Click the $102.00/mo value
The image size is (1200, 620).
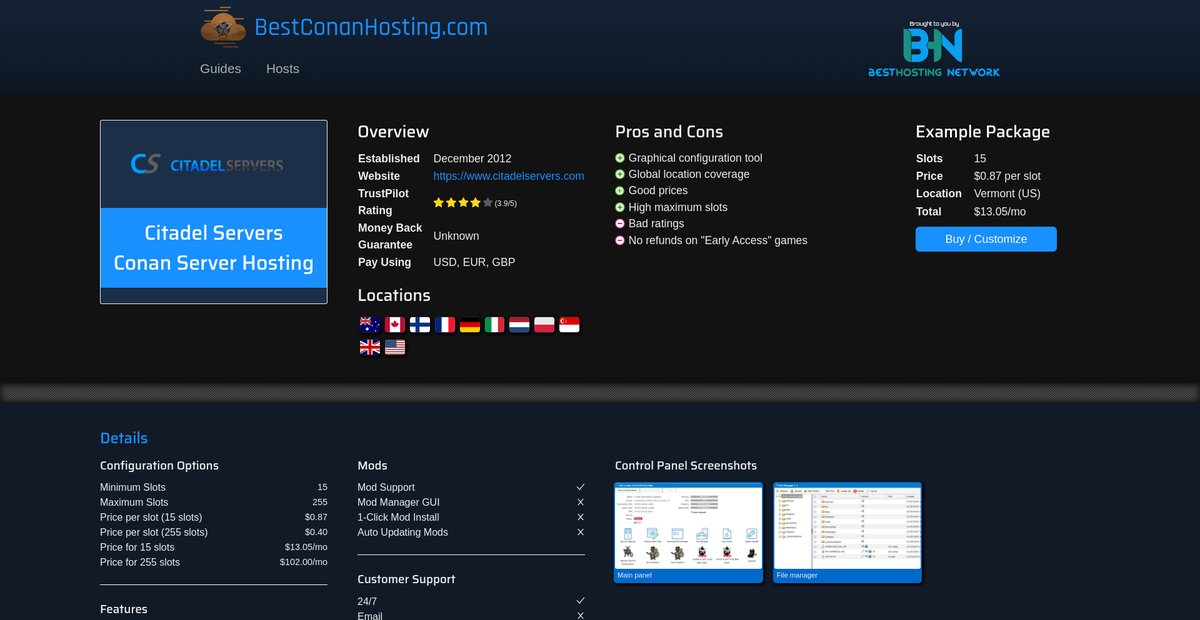[x=304, y=562]
